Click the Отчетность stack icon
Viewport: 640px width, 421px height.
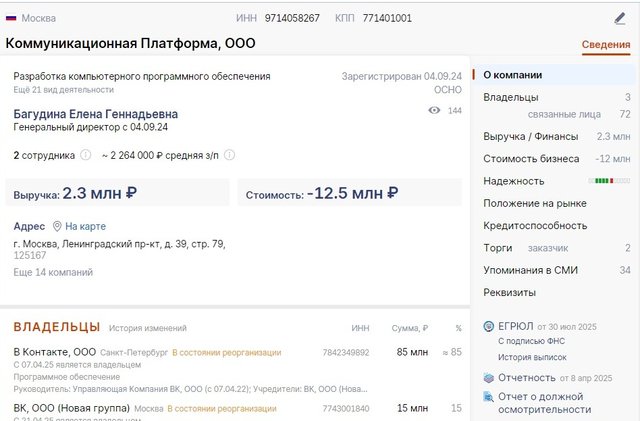(x=489, y=378)
